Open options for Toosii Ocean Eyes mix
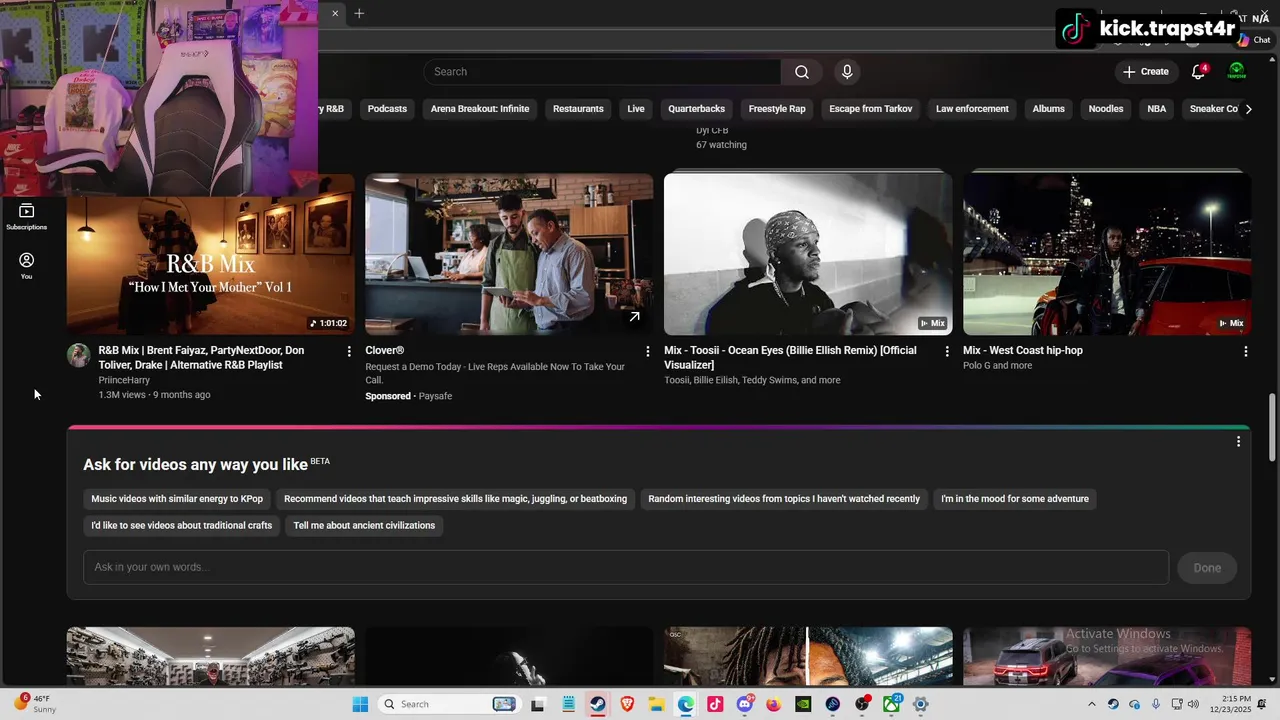This screenshot has height=720, width=1280. coord(947,351)
